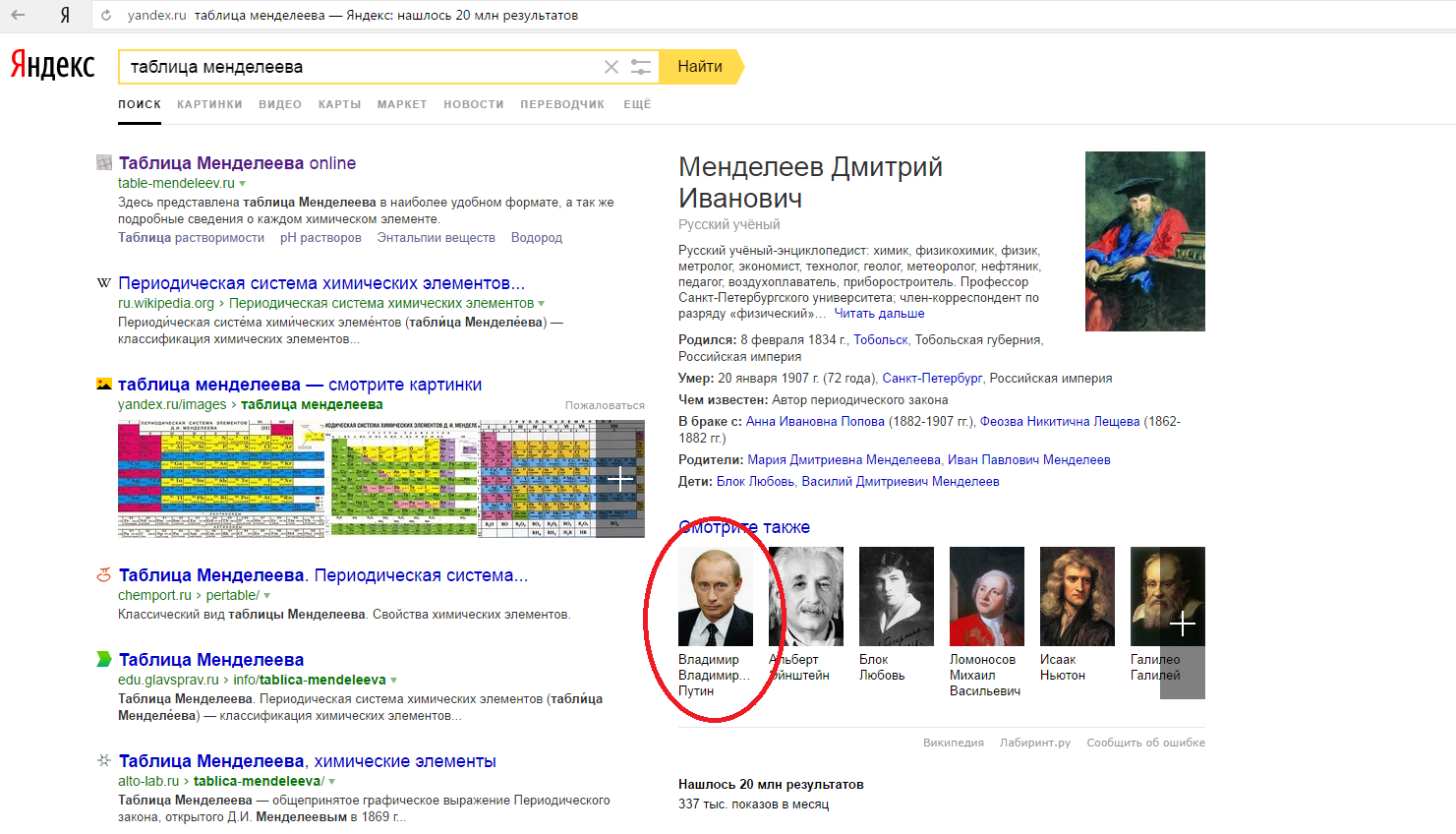This screenshot has width=1456, height=834.
Task: Open Исаак Ньютон thumbnail
Action: click(x=1077, y=596)
